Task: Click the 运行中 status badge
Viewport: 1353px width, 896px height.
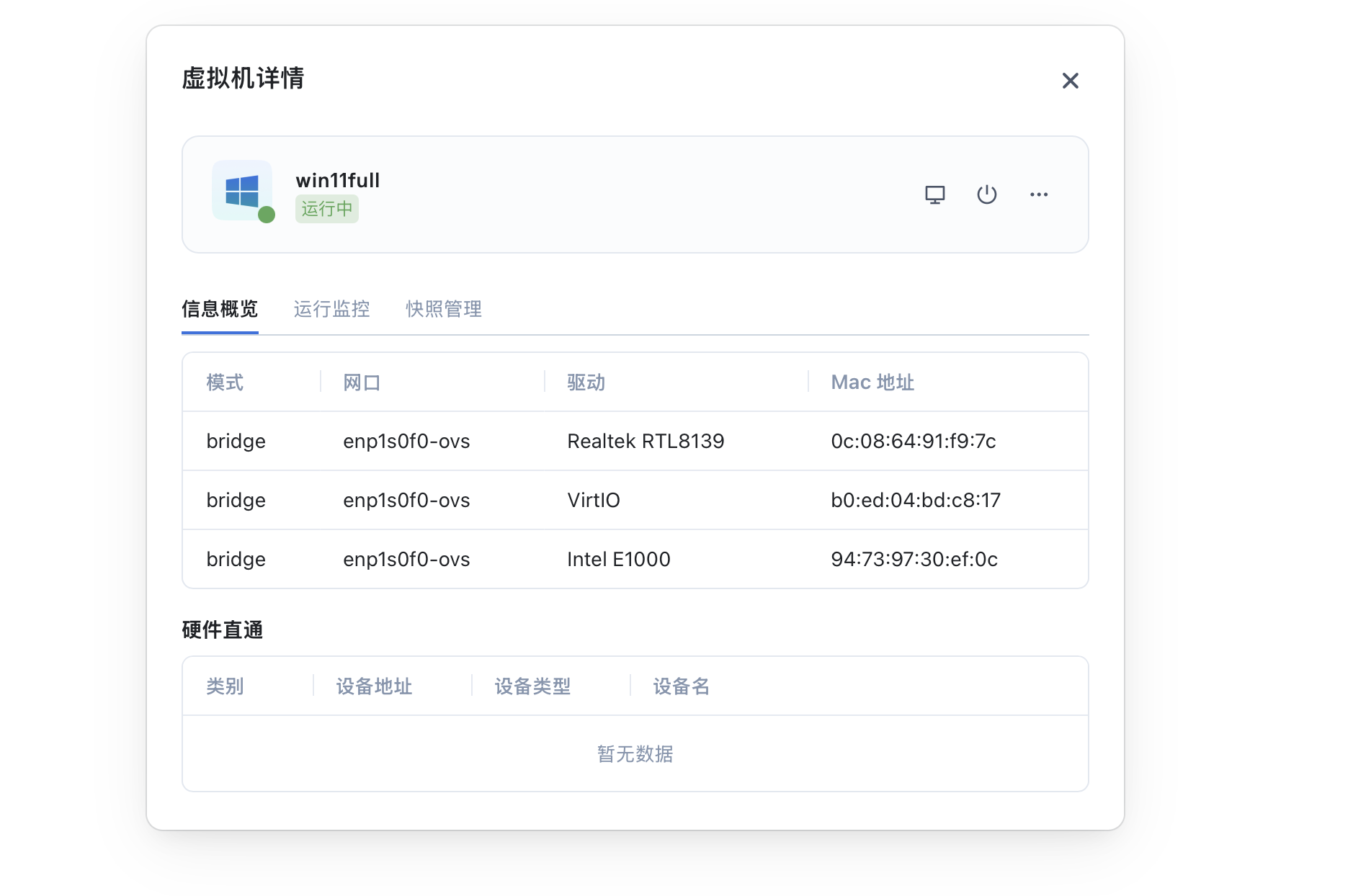Action: (x=326, y=209)
